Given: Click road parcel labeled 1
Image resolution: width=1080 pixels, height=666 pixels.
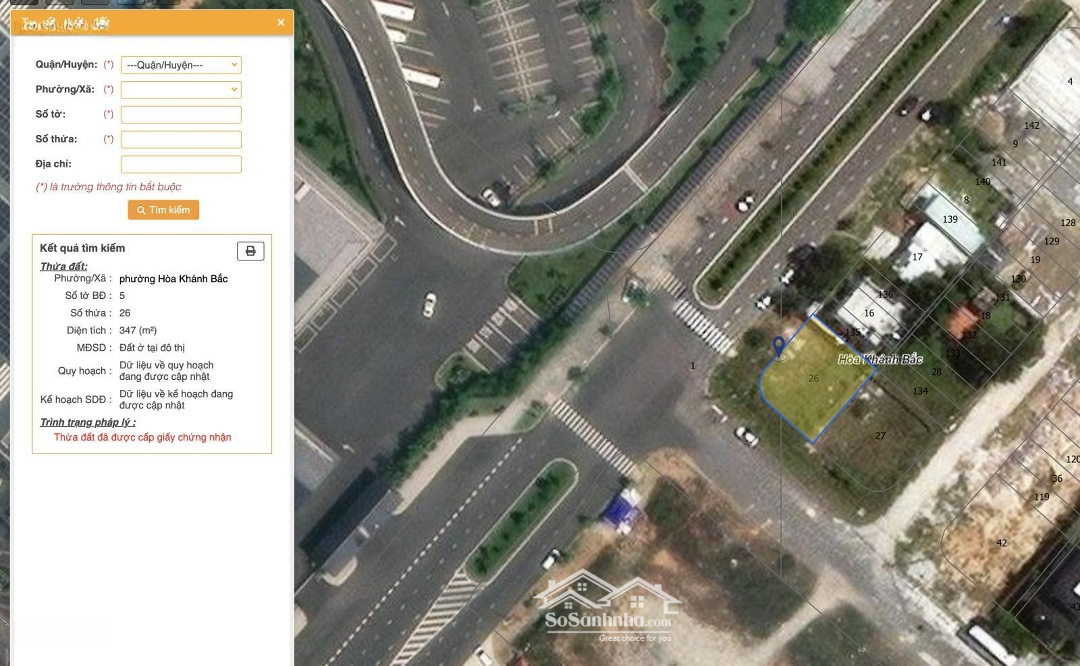Looking at the screenshot, I should pos(693,366).
